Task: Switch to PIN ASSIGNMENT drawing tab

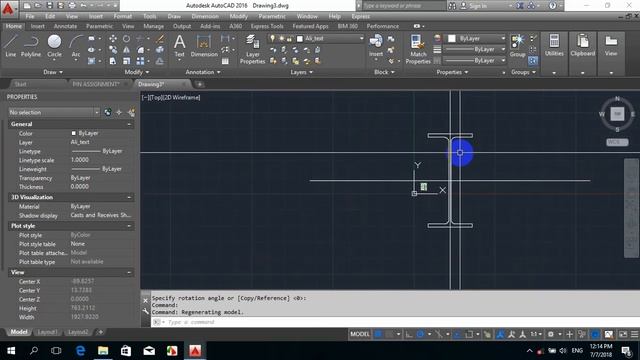Action: [96, 84]
